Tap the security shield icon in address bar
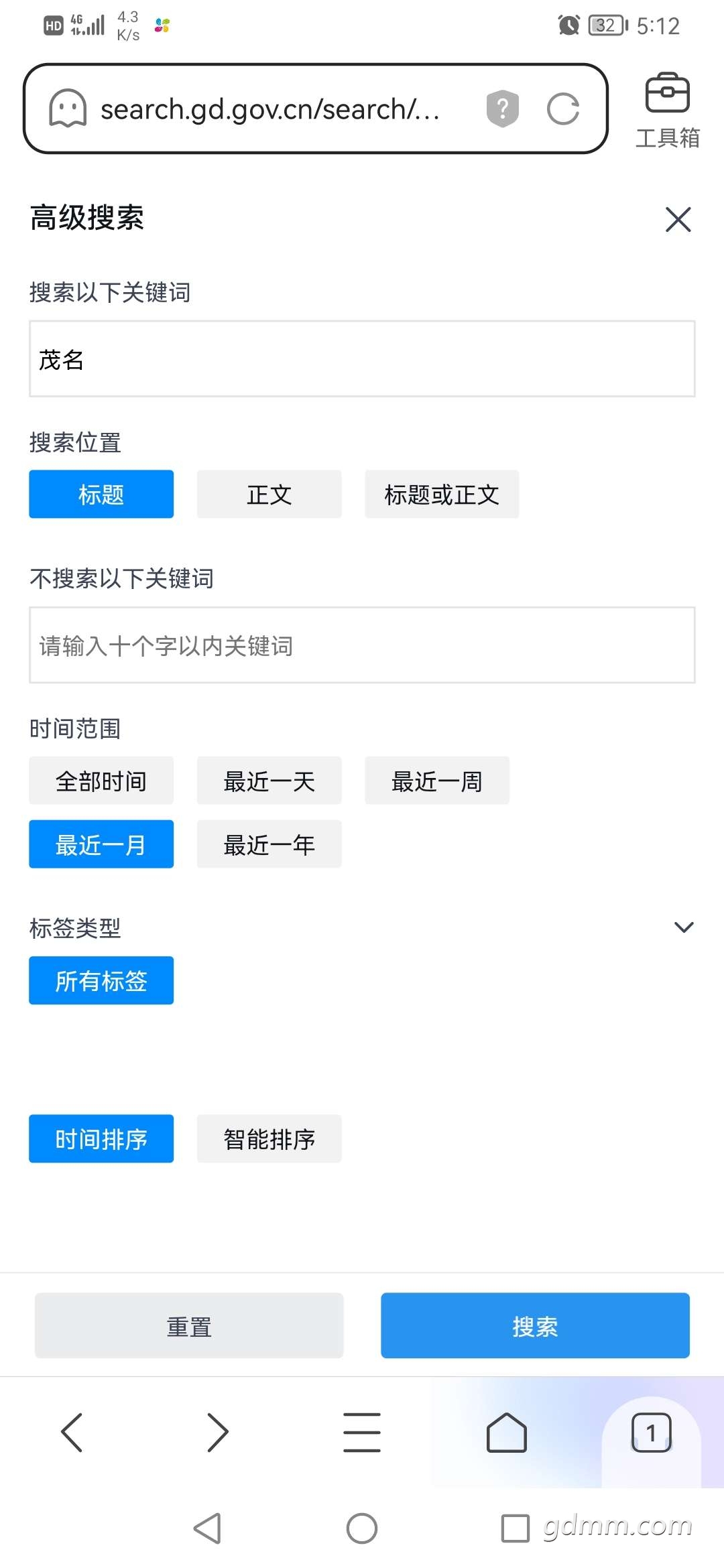724x1568 pixels. point(503,108)
